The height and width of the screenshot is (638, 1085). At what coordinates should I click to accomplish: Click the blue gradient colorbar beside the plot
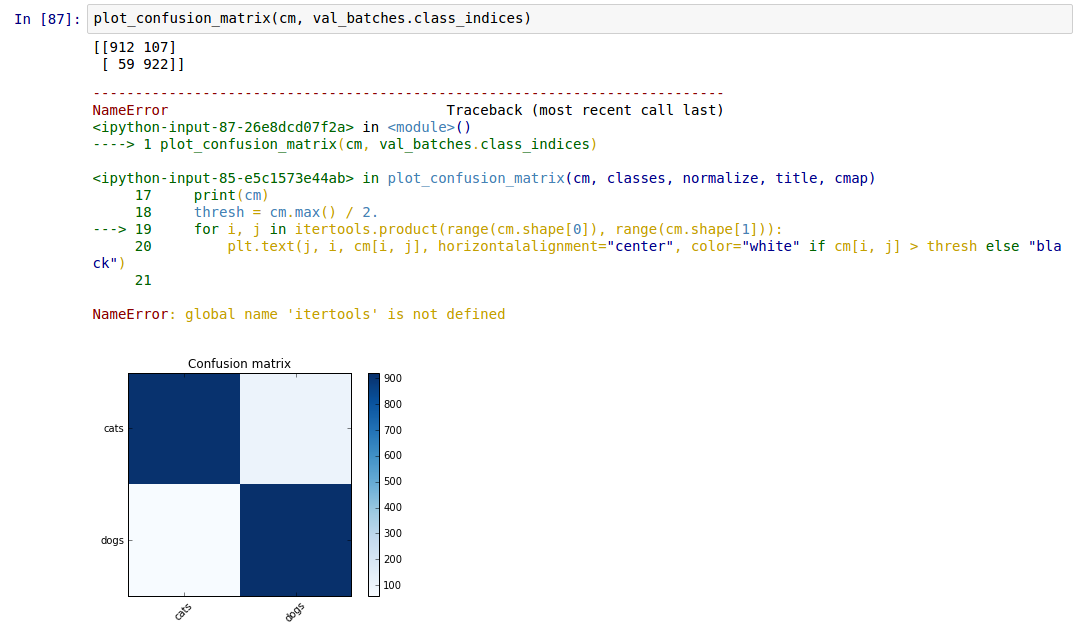tap(373, 484)
